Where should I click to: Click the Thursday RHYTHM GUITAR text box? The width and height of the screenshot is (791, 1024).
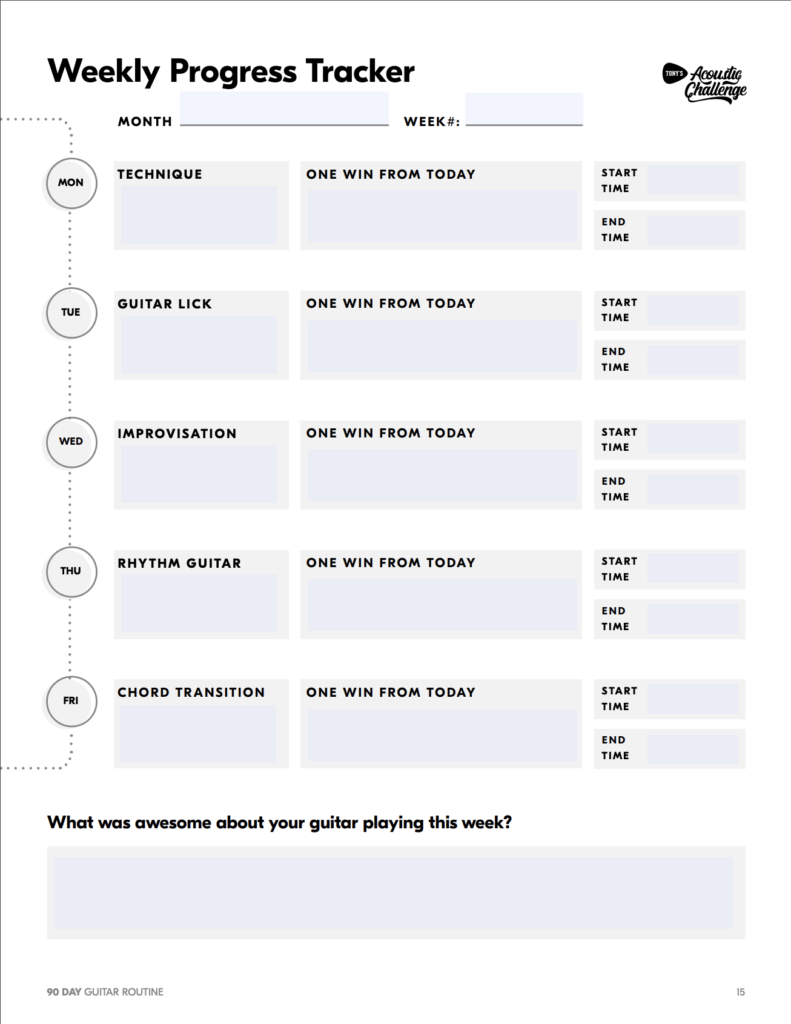coord(199,603)
